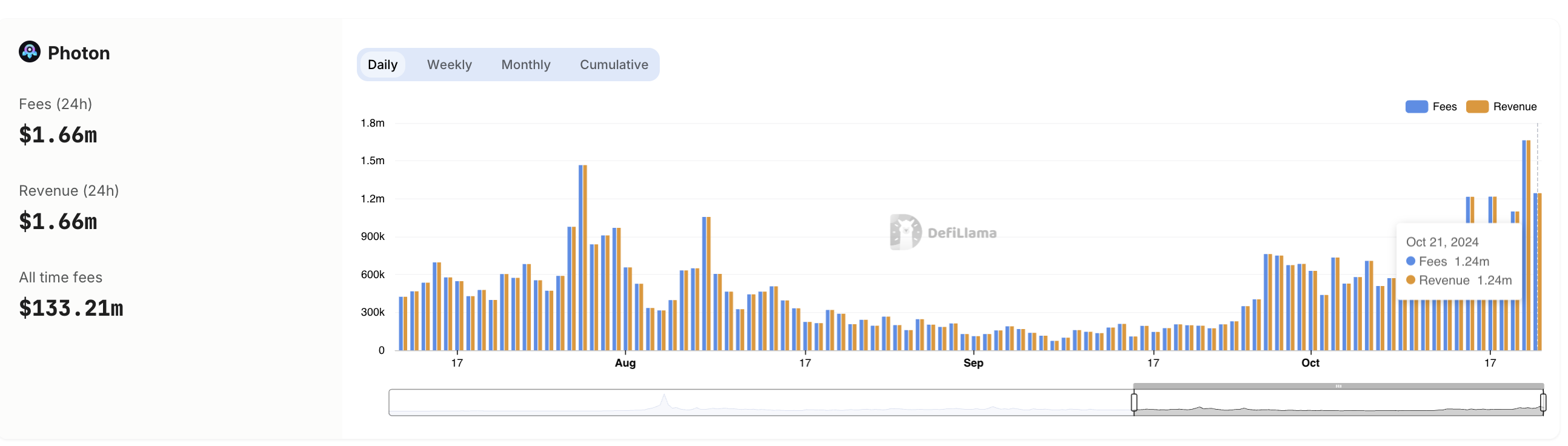Toggle the Fees series in the legend
This screenshot has height=446, width=1568.
click(1430, 107)
